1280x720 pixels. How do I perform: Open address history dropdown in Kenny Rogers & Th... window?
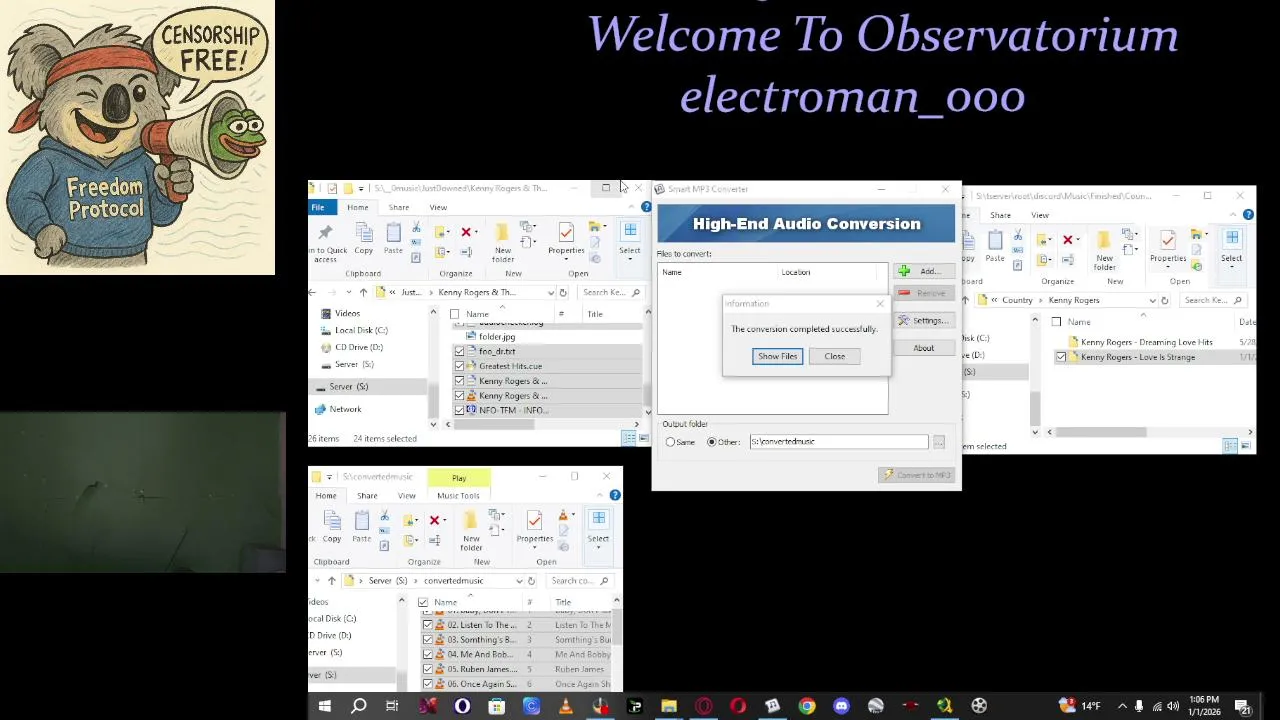(550, 293)
